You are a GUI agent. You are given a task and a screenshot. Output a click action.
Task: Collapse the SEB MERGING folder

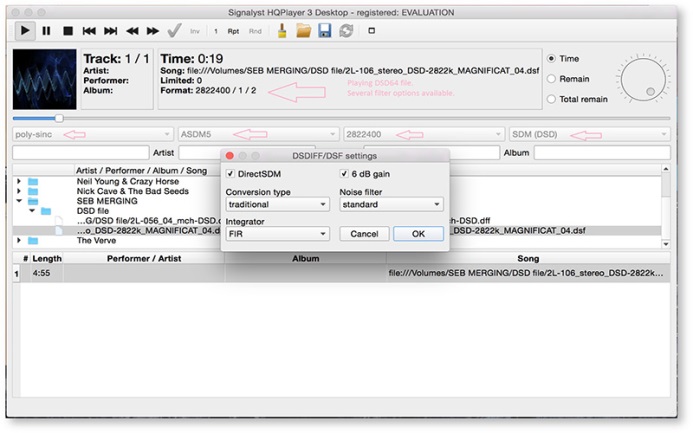(x=19, y=201)
